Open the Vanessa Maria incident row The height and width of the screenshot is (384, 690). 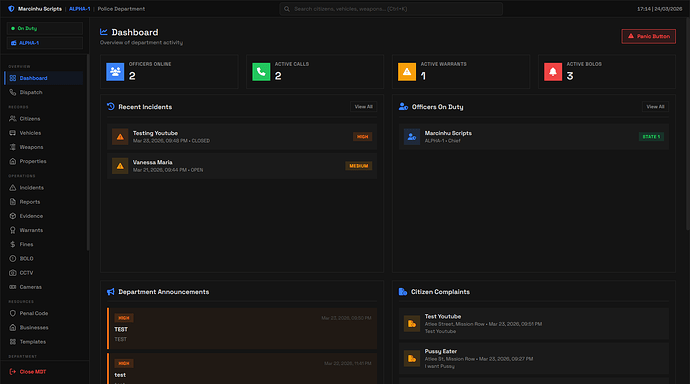(x=242, y=166)
